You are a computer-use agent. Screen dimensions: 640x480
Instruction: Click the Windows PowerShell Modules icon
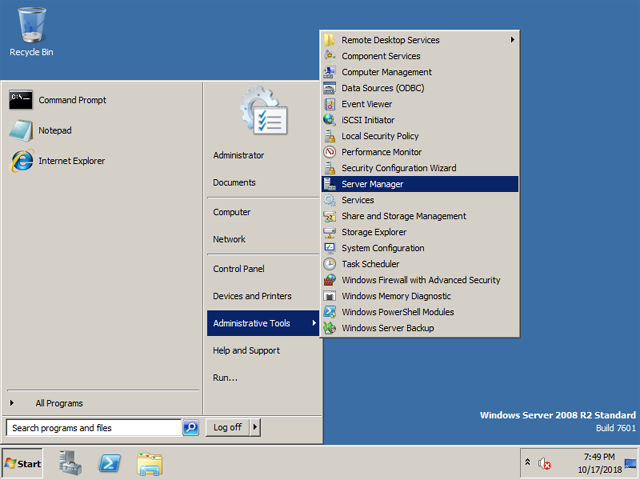[x=329, y=312]
